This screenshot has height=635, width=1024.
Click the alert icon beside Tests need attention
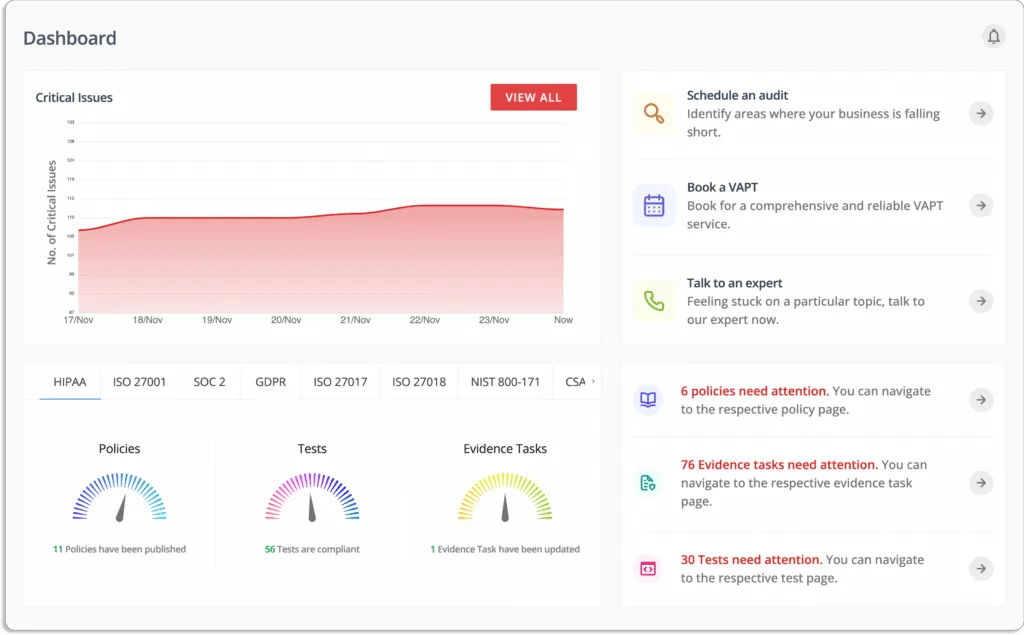pos(648,568)
